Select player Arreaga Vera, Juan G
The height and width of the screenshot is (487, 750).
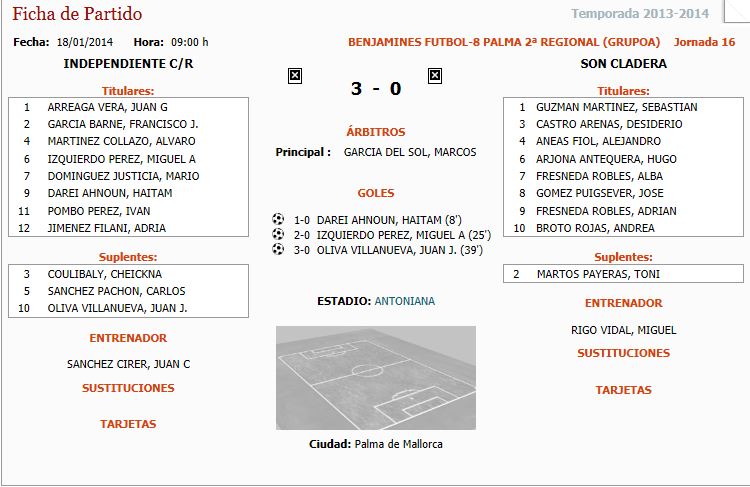tap(107, 107)
